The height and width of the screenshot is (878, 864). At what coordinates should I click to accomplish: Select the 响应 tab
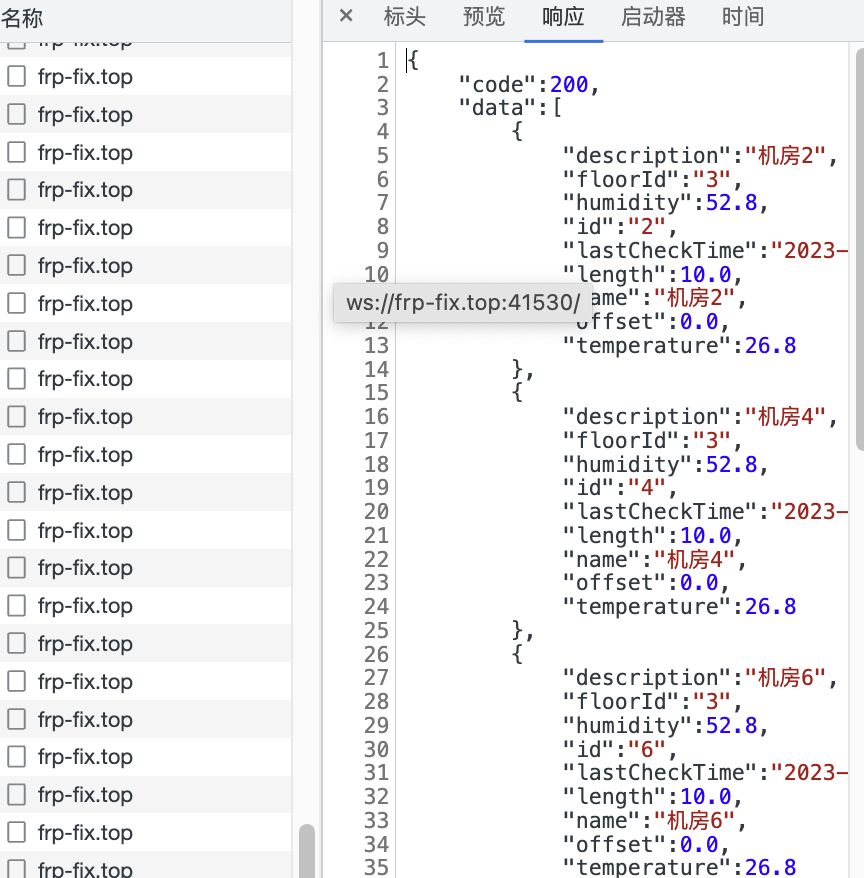click(563, 16)
